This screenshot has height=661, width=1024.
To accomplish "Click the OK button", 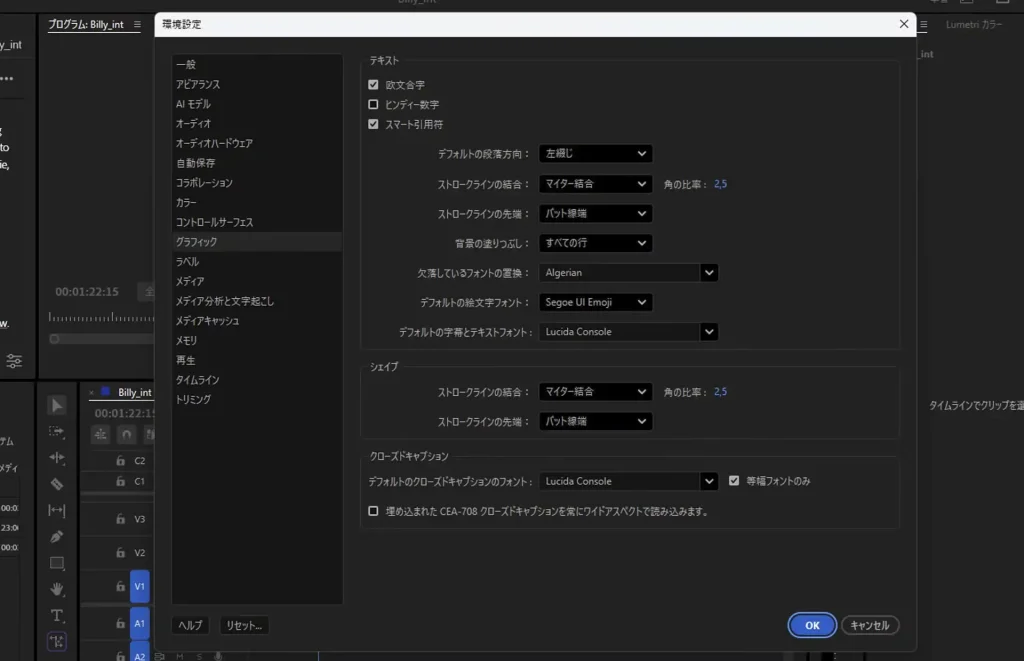I will coord(812,625).
